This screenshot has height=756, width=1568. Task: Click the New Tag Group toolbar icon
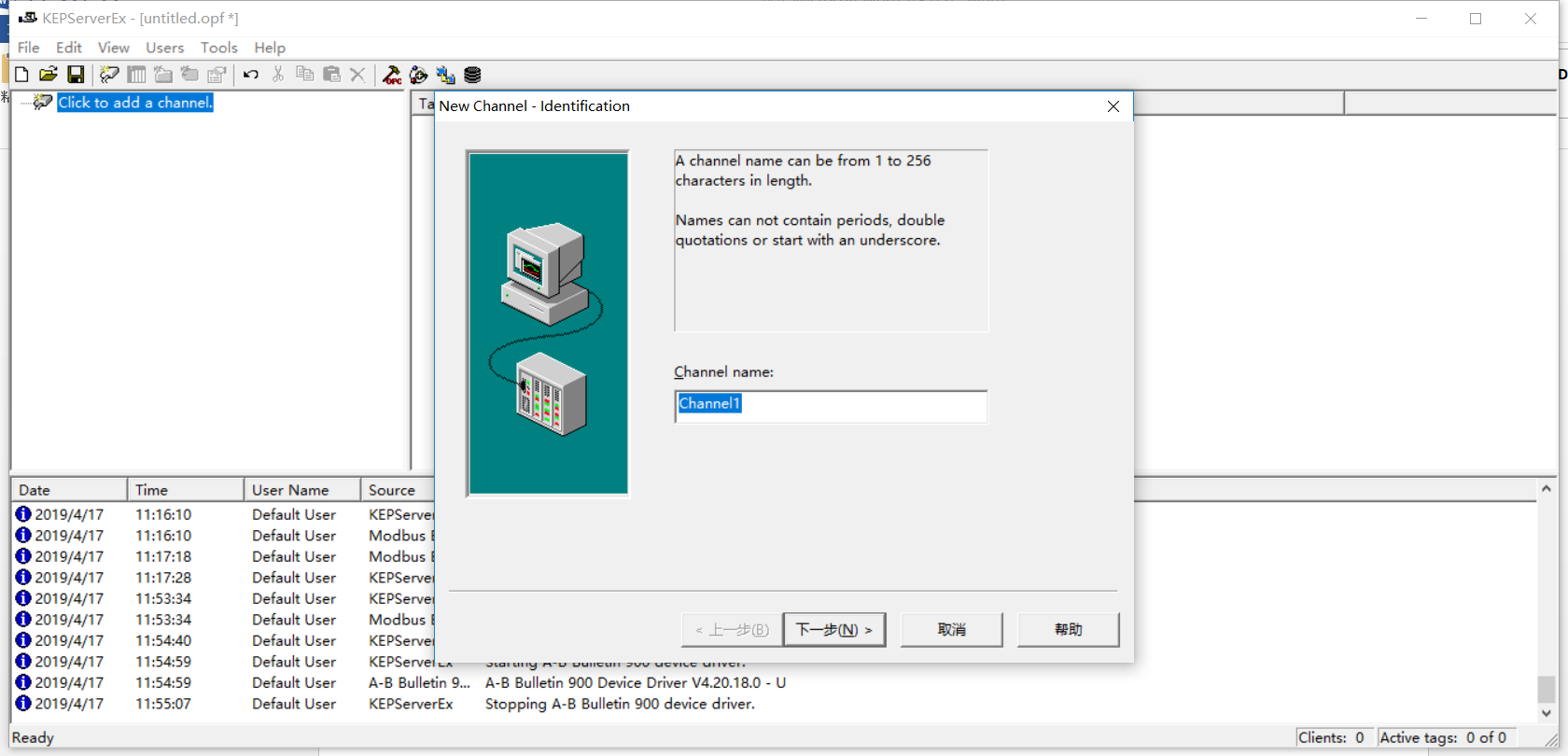[x=163, y=75]
